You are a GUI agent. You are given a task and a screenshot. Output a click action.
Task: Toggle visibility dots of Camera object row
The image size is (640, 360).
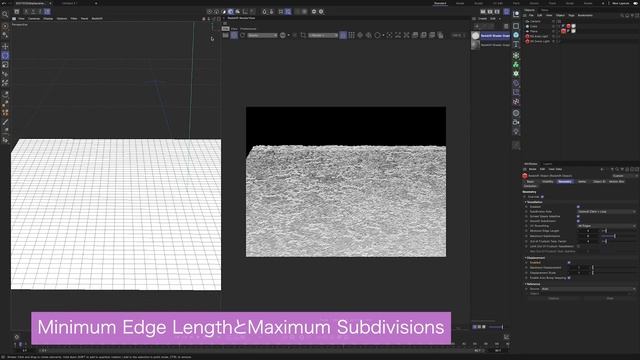(x=553, y=21)
